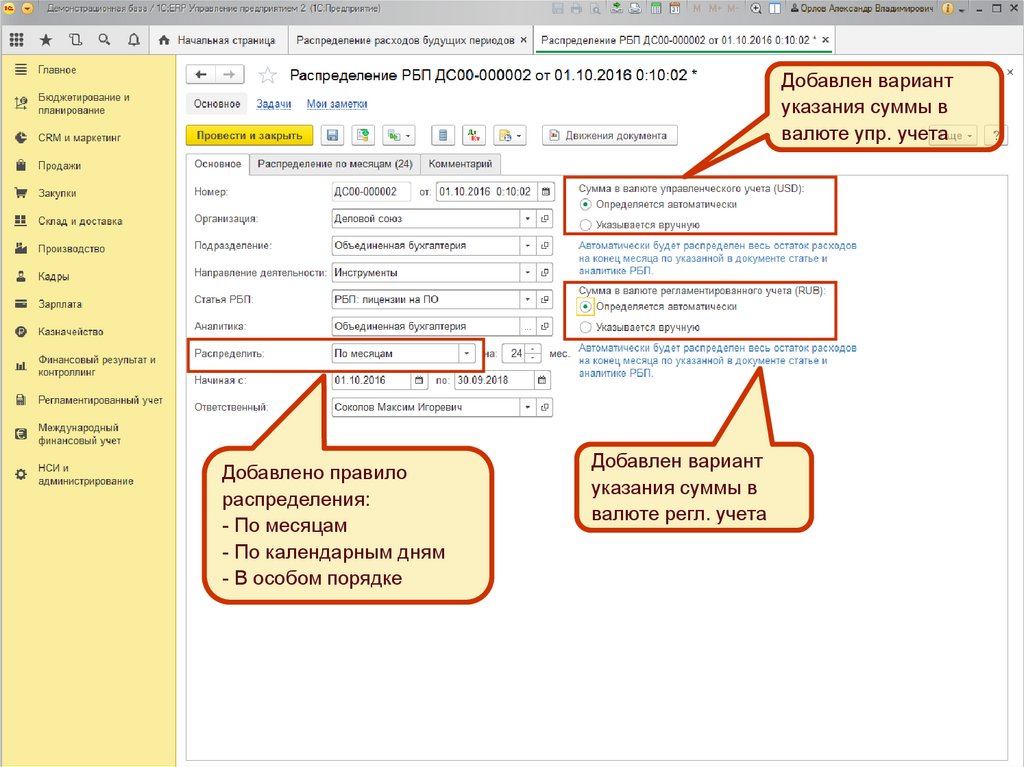Select 'Указывается вручную' for USD amount

click(x=586, y=225)
